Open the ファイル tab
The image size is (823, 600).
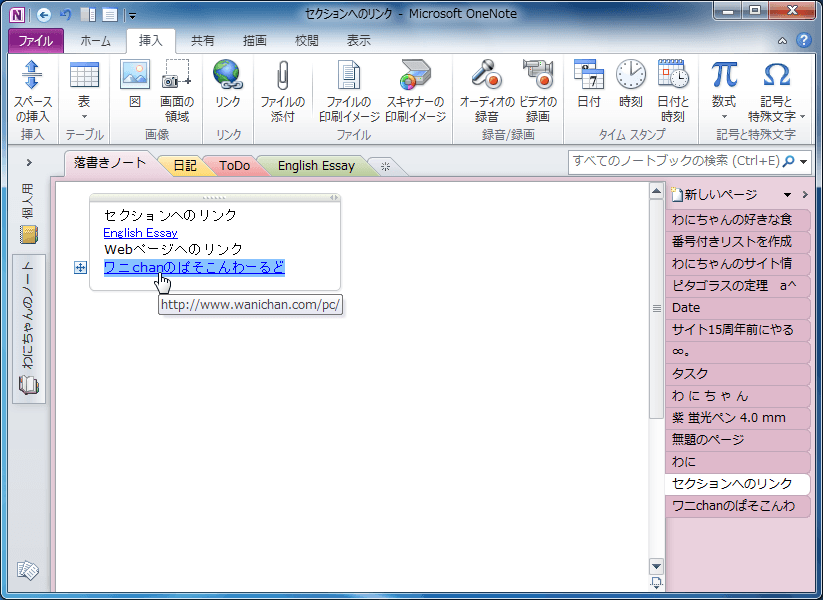click(36, 41)
